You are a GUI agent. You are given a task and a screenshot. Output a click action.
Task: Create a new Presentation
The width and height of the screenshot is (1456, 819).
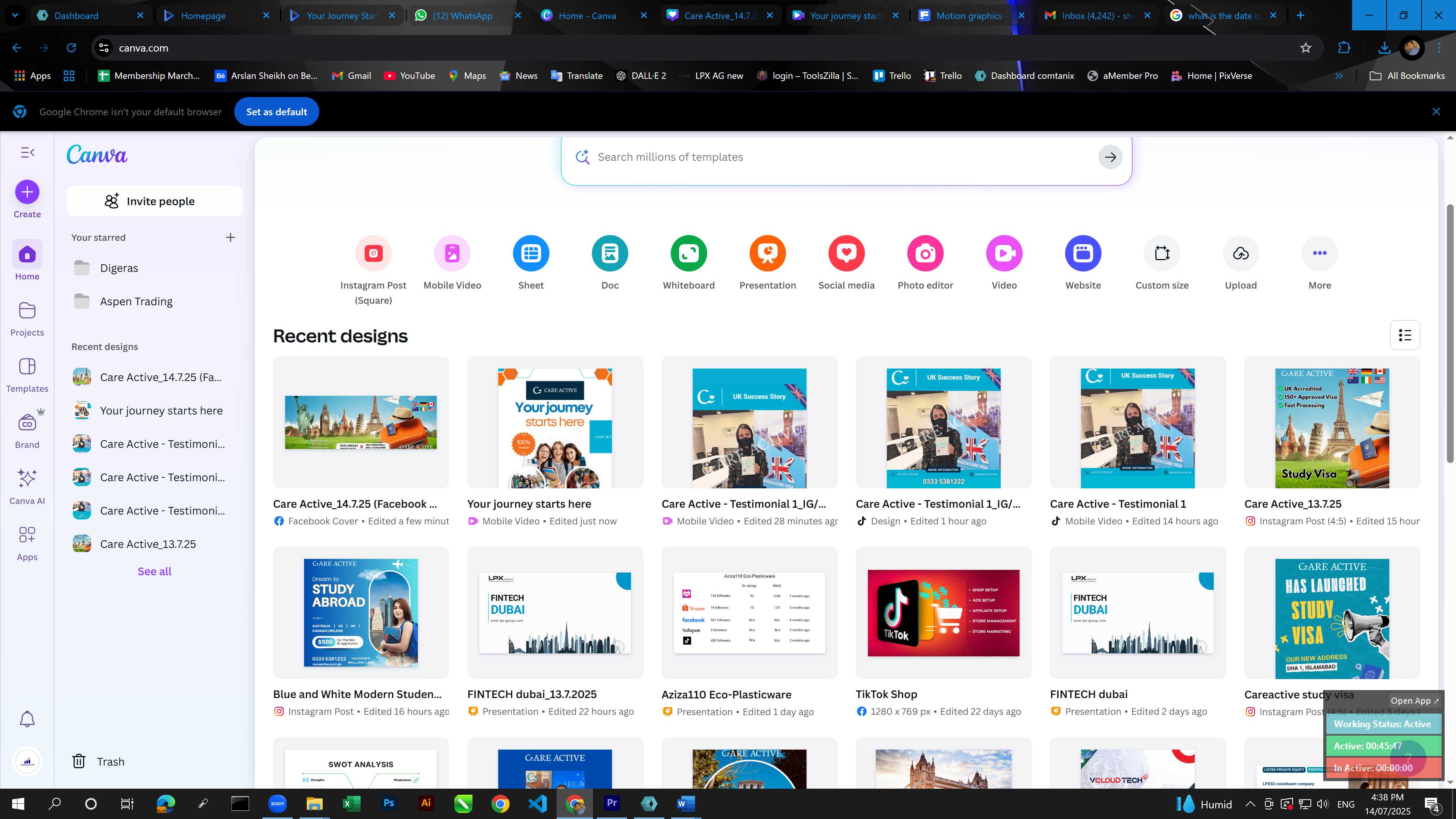pos(767,263)
